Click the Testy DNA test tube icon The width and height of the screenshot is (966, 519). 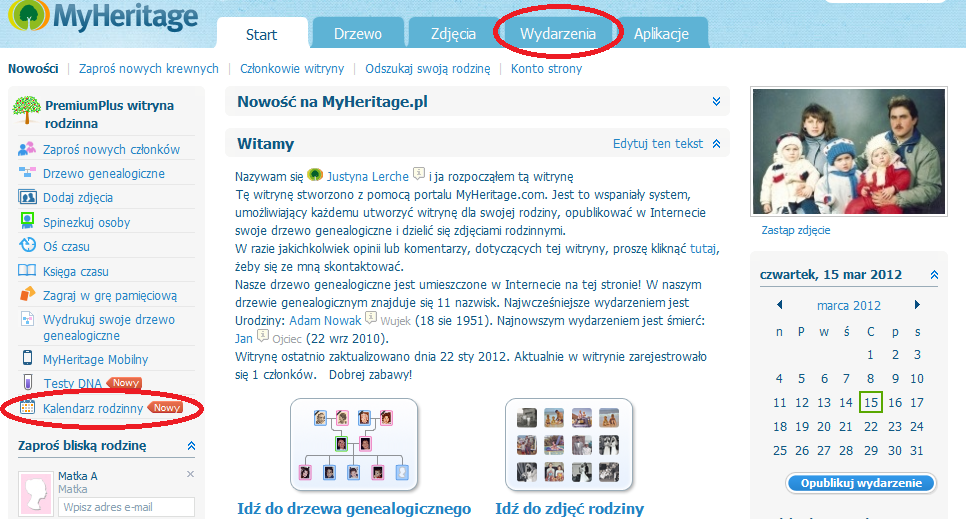click(28, 382)
